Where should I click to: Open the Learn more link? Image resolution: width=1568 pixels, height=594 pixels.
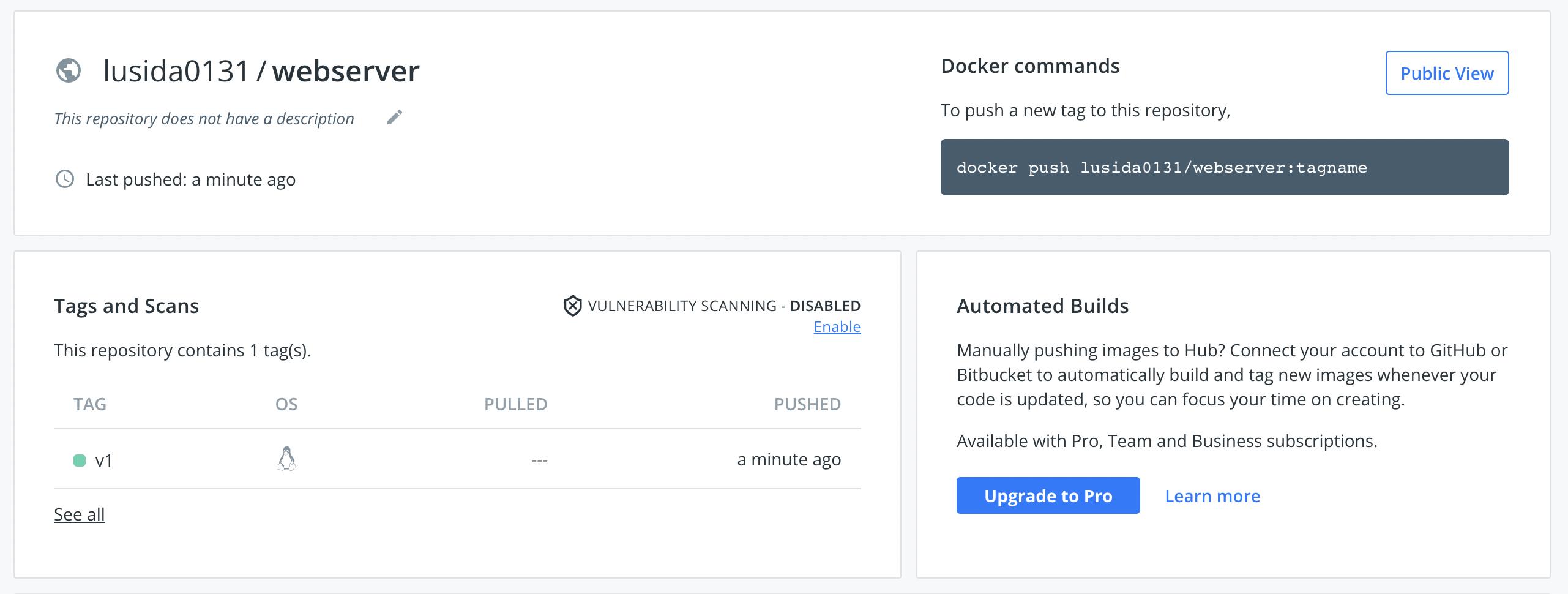click(x=1212, y=496)
